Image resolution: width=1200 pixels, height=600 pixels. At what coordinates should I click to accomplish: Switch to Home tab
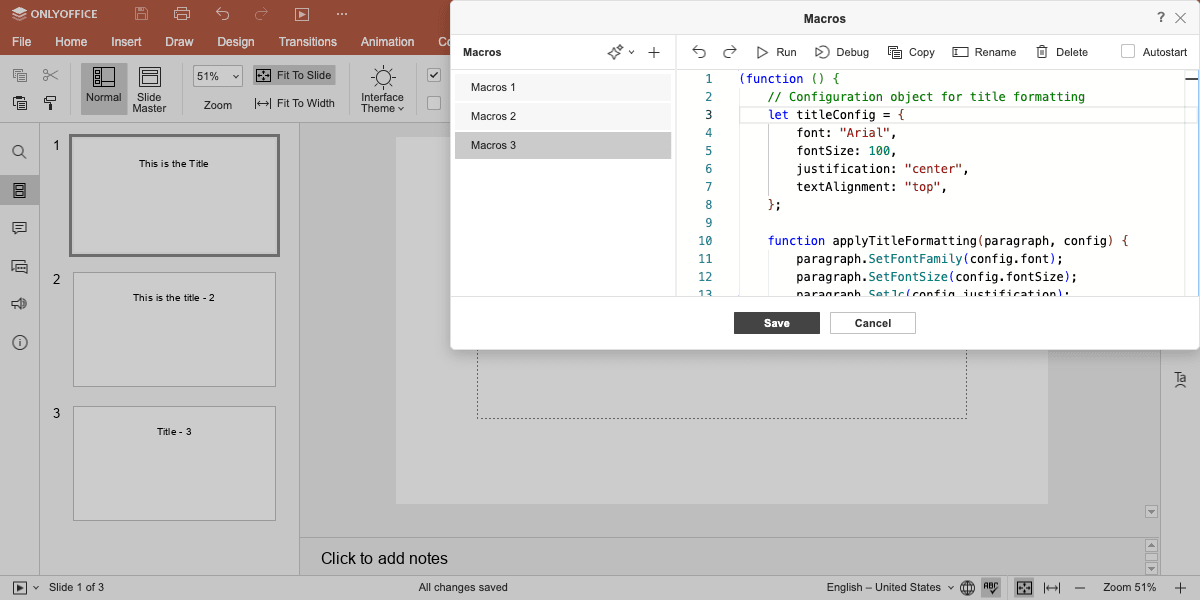pos(71,42)
